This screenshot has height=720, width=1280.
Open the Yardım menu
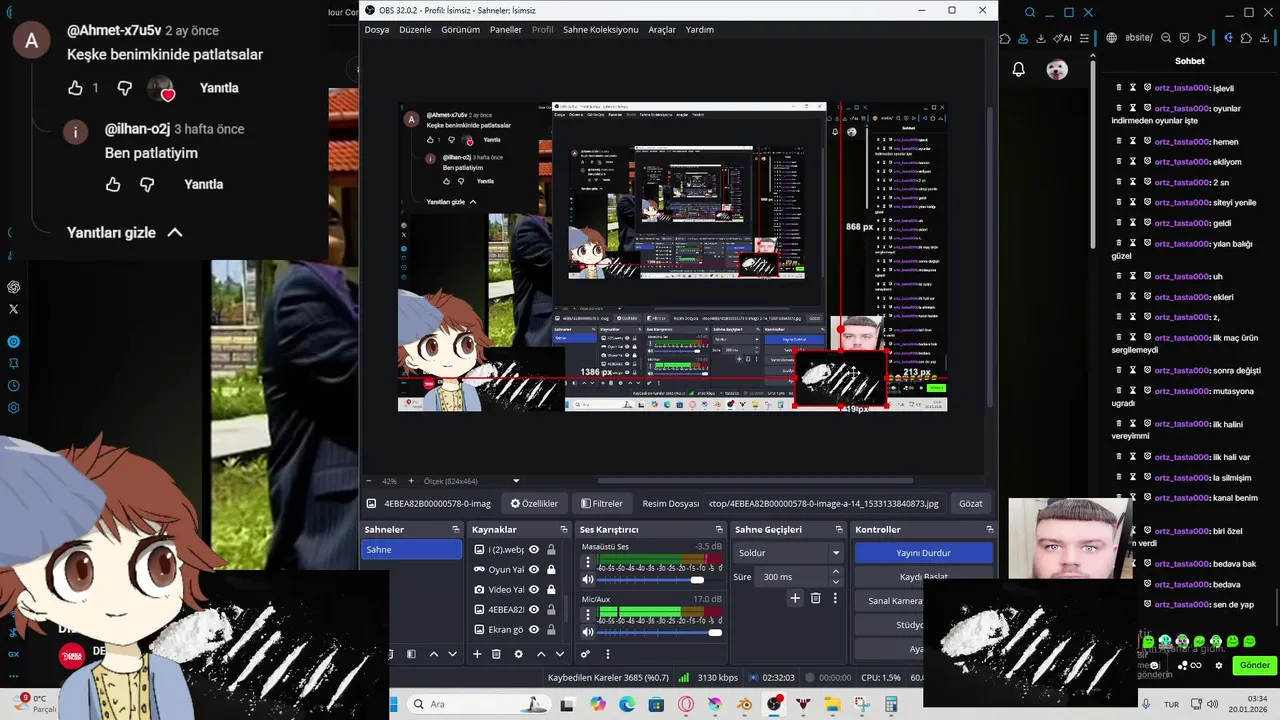tap(700, 30)
